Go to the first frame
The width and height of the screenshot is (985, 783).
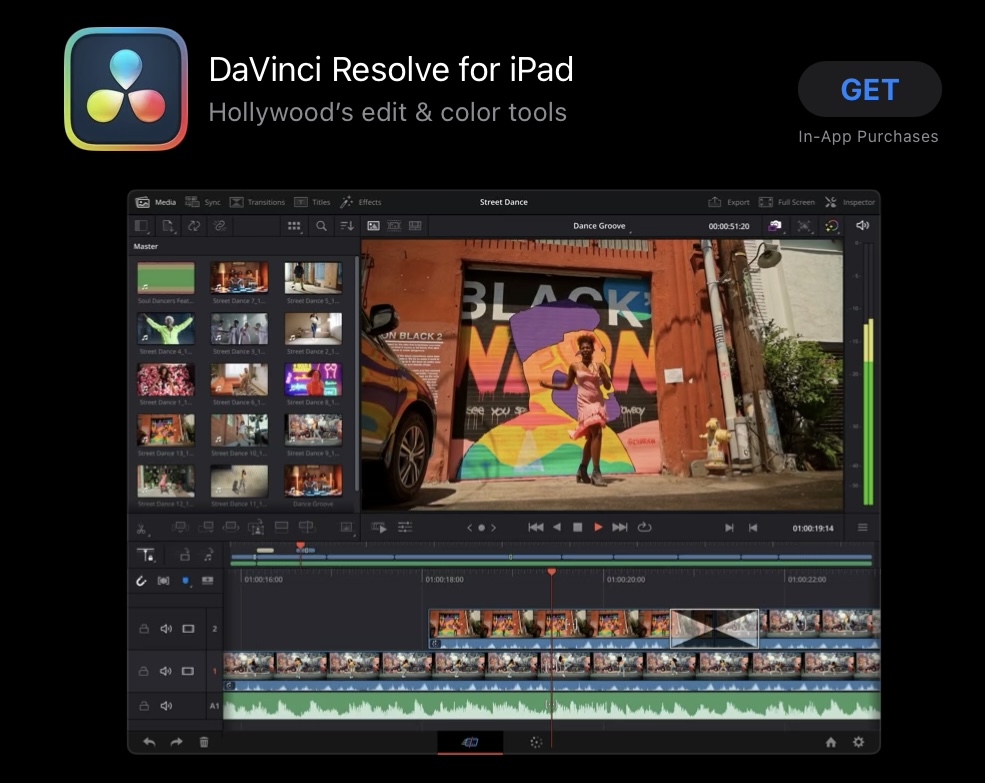click(536, 527)
